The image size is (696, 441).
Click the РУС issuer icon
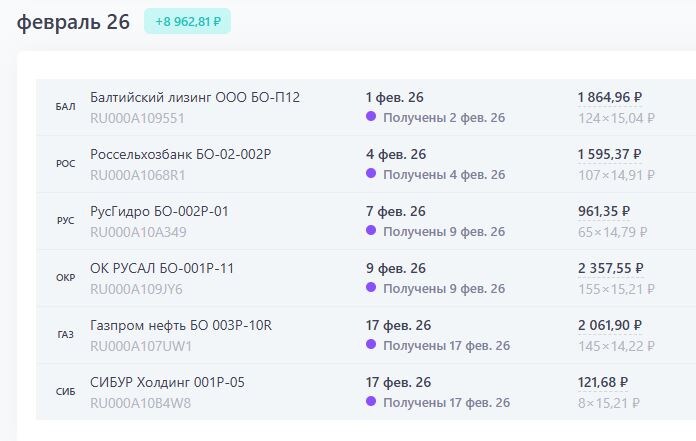(65, 220)
